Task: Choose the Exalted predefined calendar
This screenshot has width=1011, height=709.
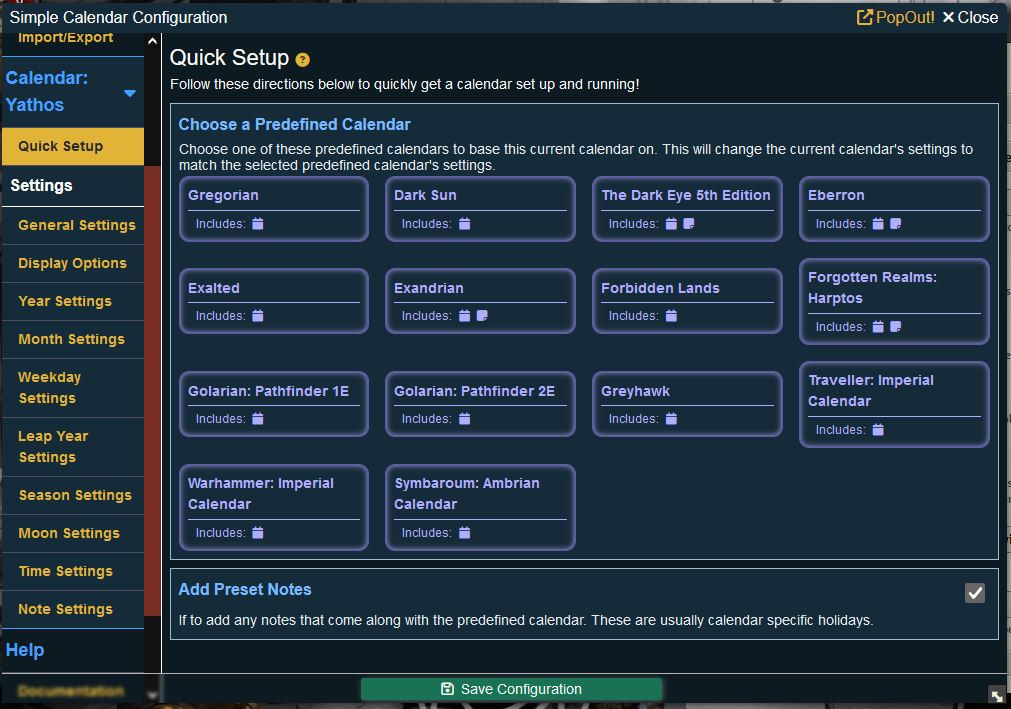Action: [x=274, y=301]
